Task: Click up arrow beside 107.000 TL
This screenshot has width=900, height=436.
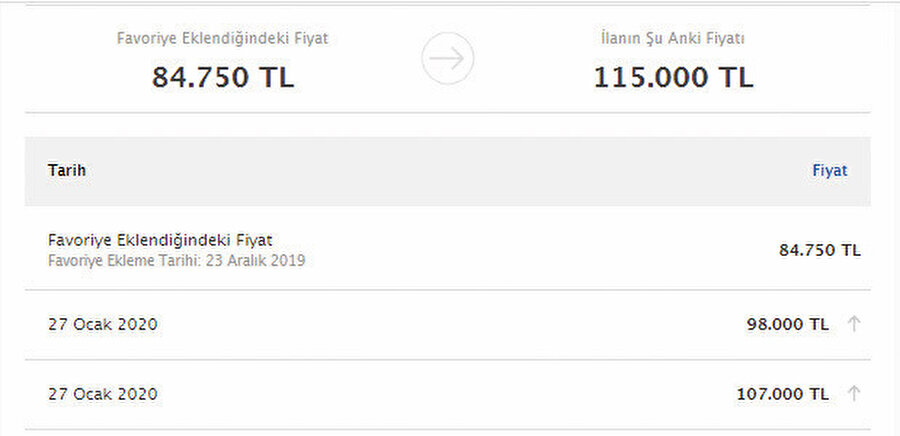Action: (x=854, y=394)
